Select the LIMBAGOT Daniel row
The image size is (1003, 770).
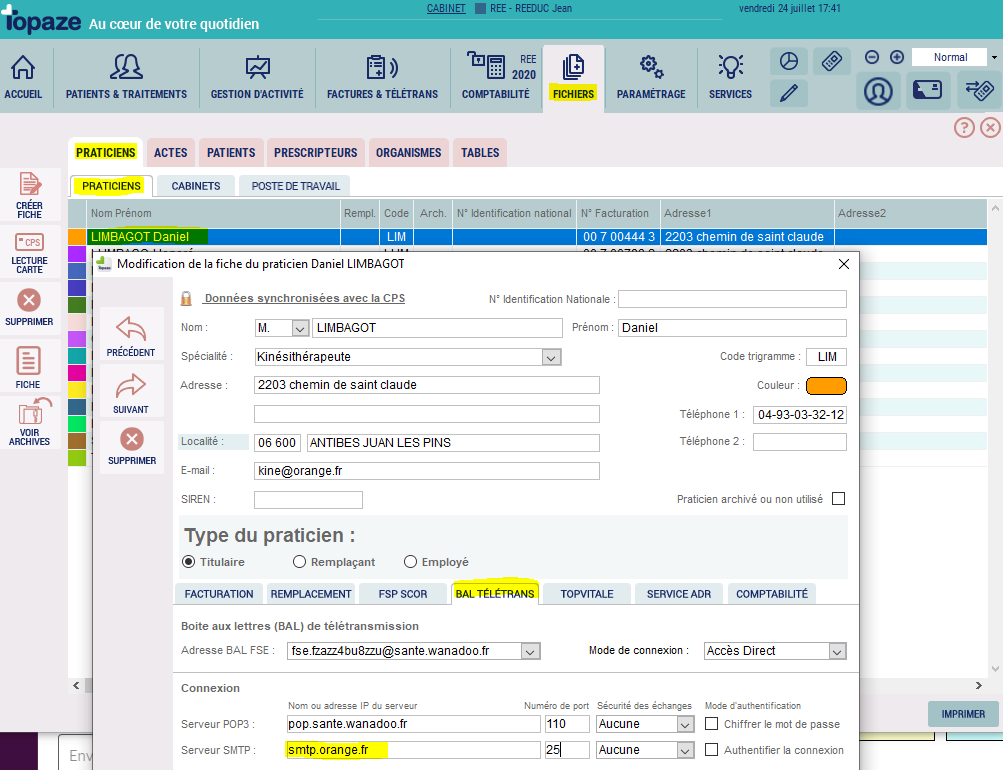tap(527, 237)
